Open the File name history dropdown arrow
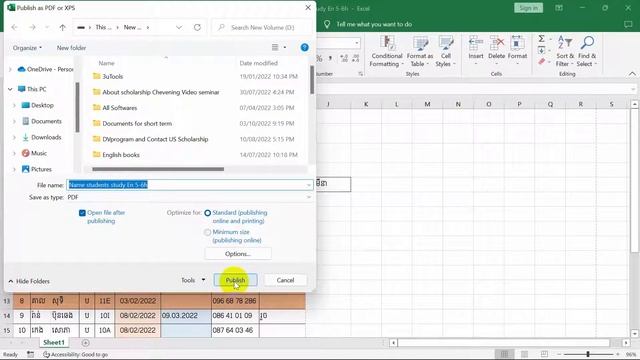The image size is (640, 360). 309,185
